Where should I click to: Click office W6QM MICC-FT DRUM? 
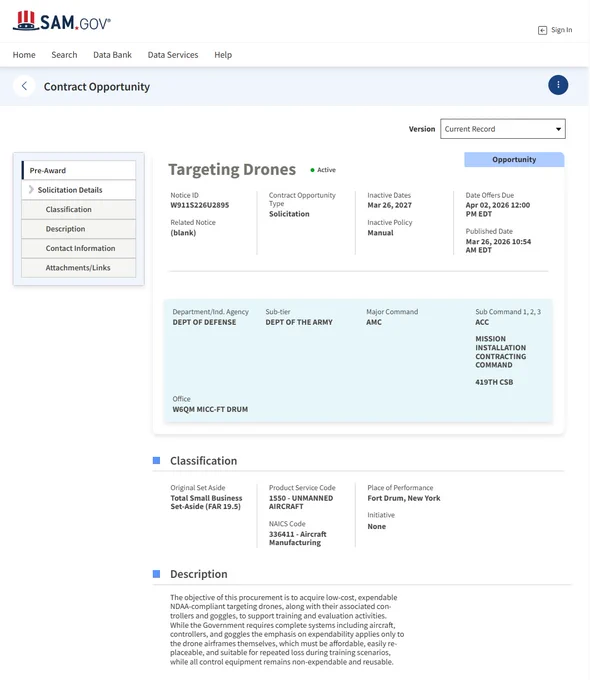pos(210,409)
